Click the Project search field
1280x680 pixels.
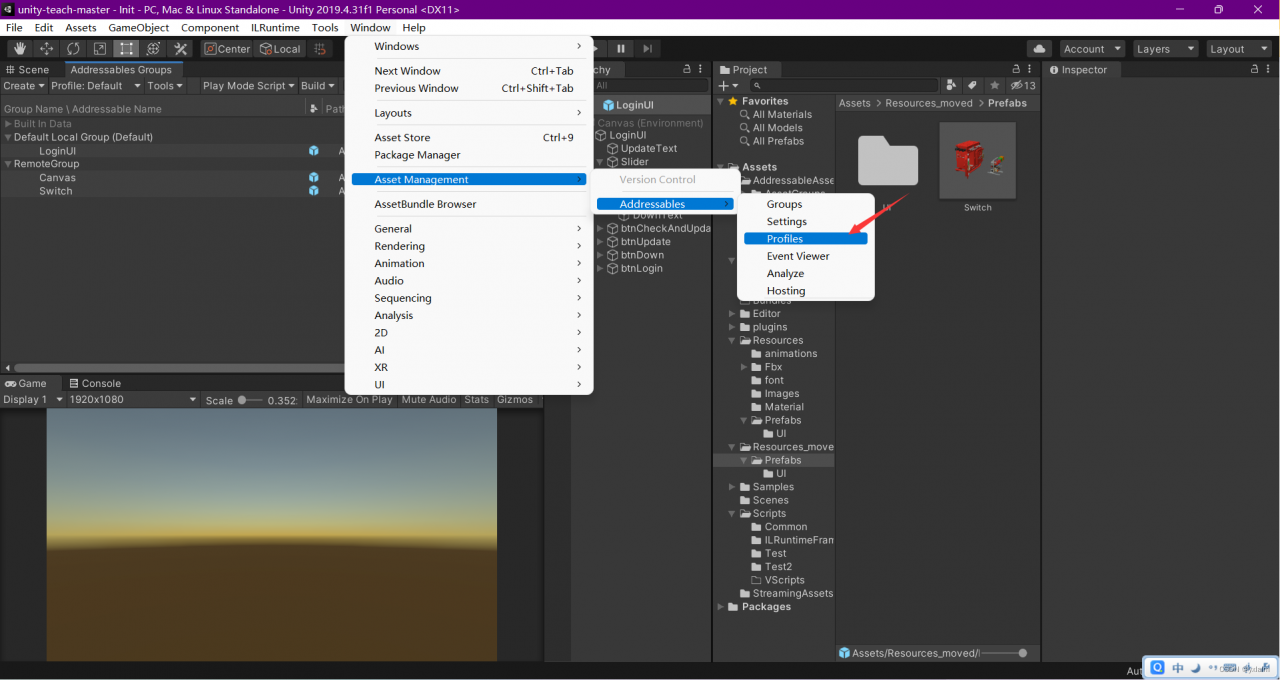pos(843,86)
